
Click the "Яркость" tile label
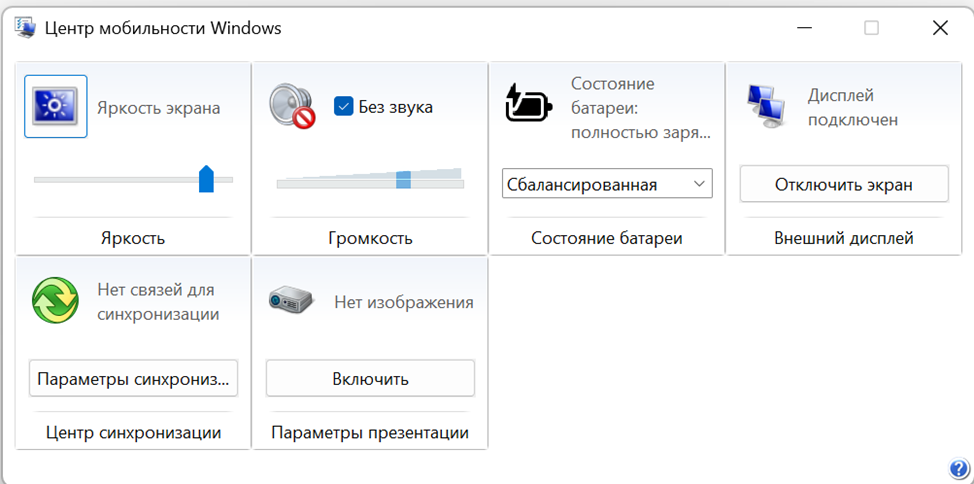tap(133, 238)
